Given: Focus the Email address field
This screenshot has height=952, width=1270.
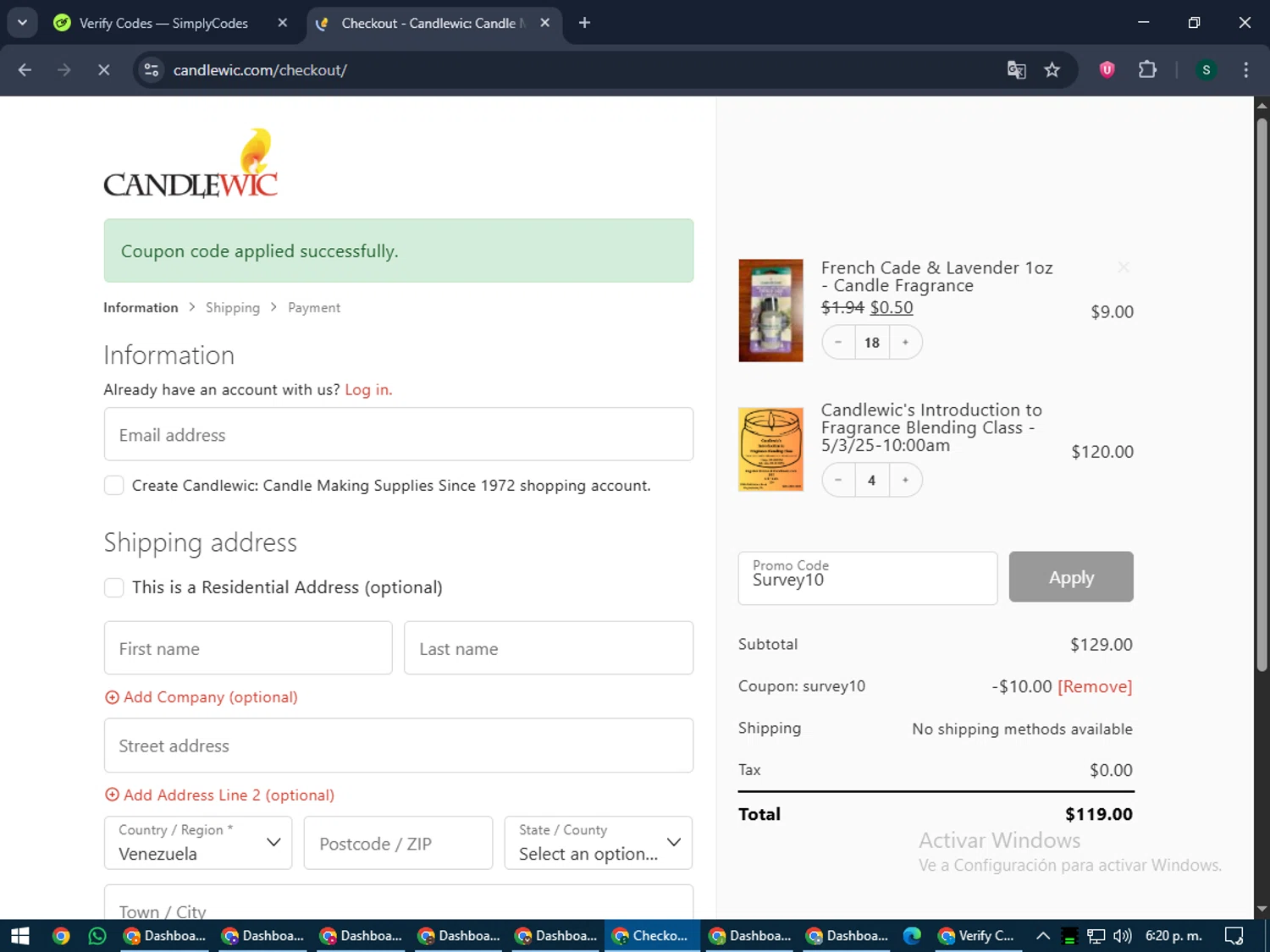Looking at the screenshot, I should pos(399,434).
